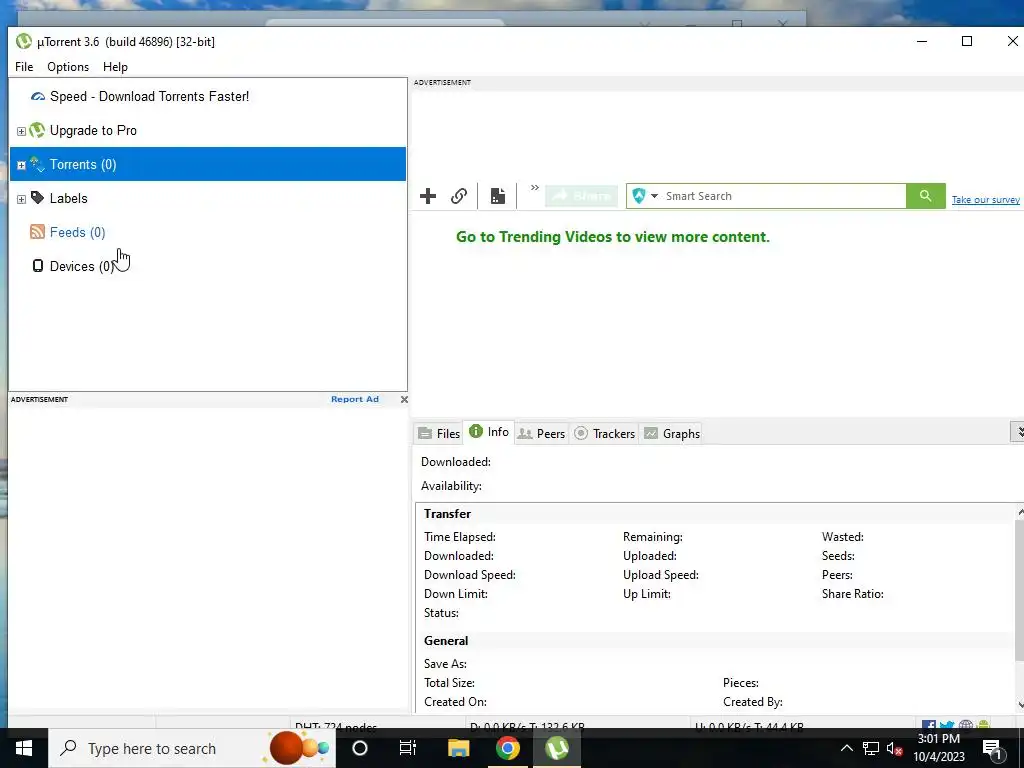1024x768 pixels.
Task: Open Google Chrome from taskbar
Action: coord(507,748)
